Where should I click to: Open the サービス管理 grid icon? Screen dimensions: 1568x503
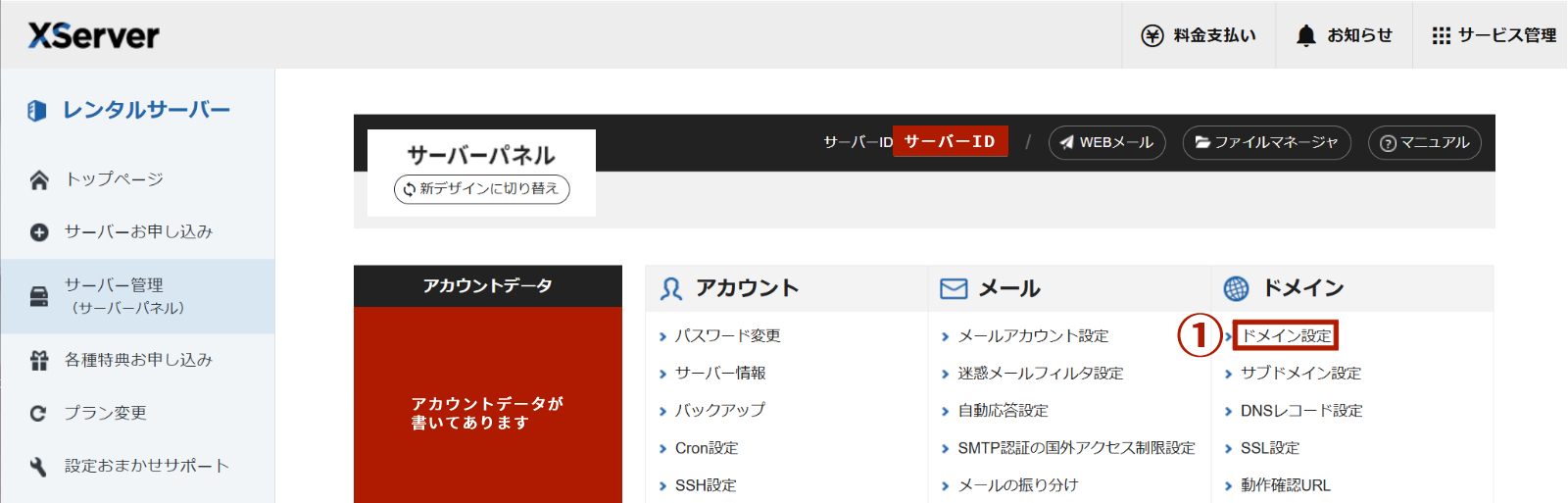point(1441,35)
